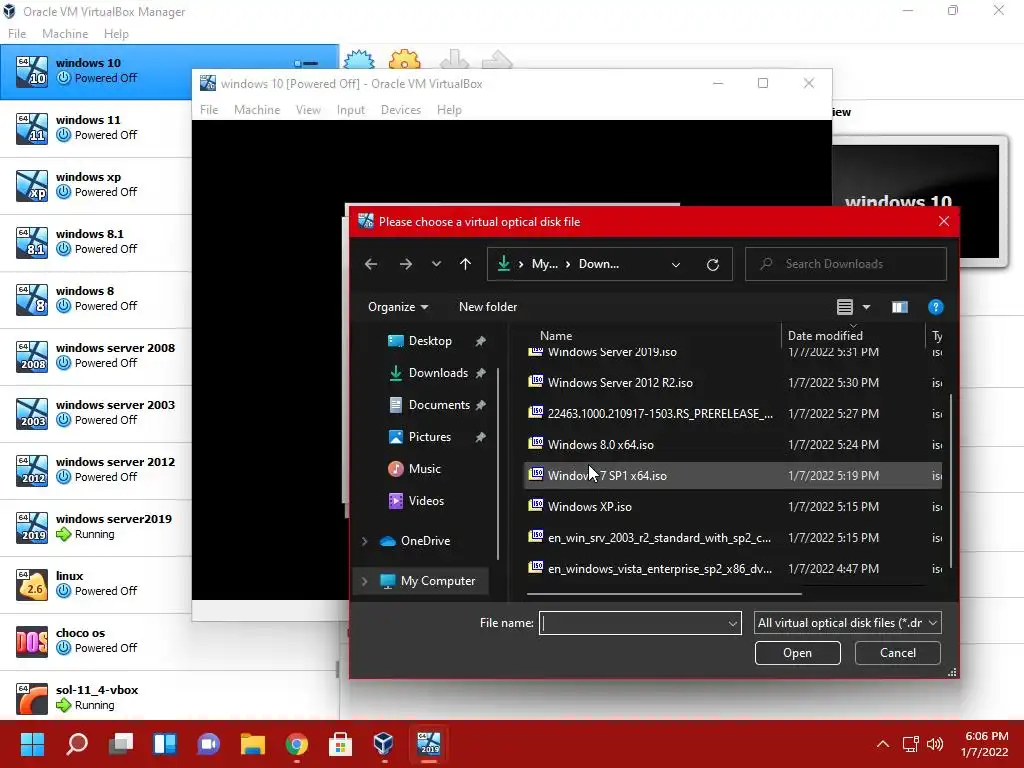Show hidden system tray icons
1024x768 pixels.
[883, 744]
